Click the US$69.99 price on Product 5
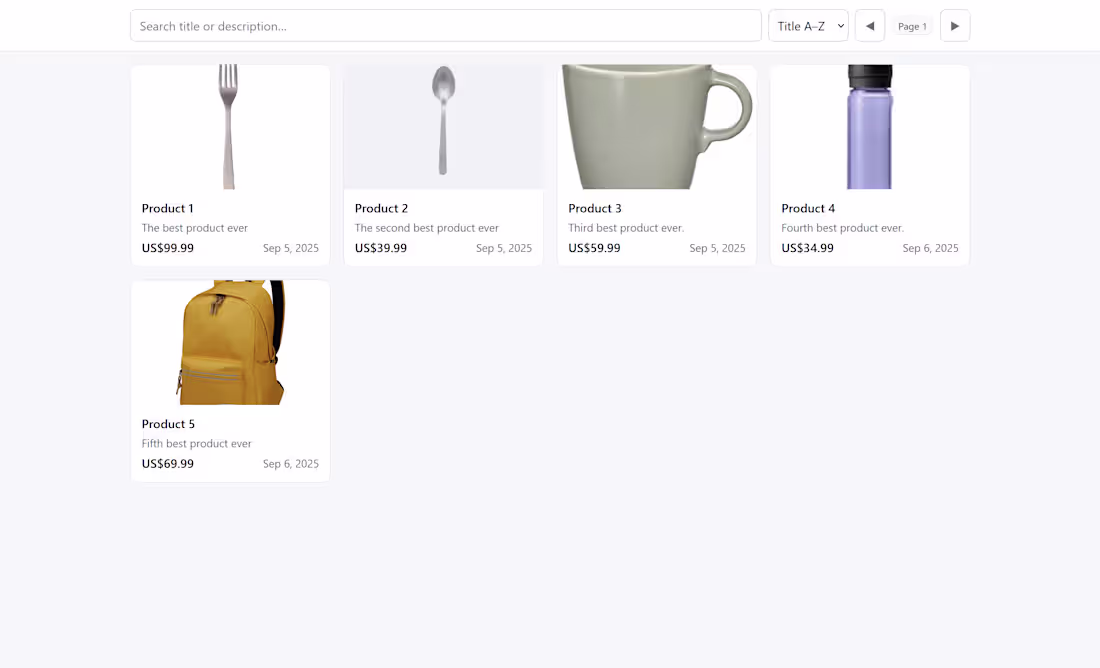1100x668 pixels. [167, 463]
